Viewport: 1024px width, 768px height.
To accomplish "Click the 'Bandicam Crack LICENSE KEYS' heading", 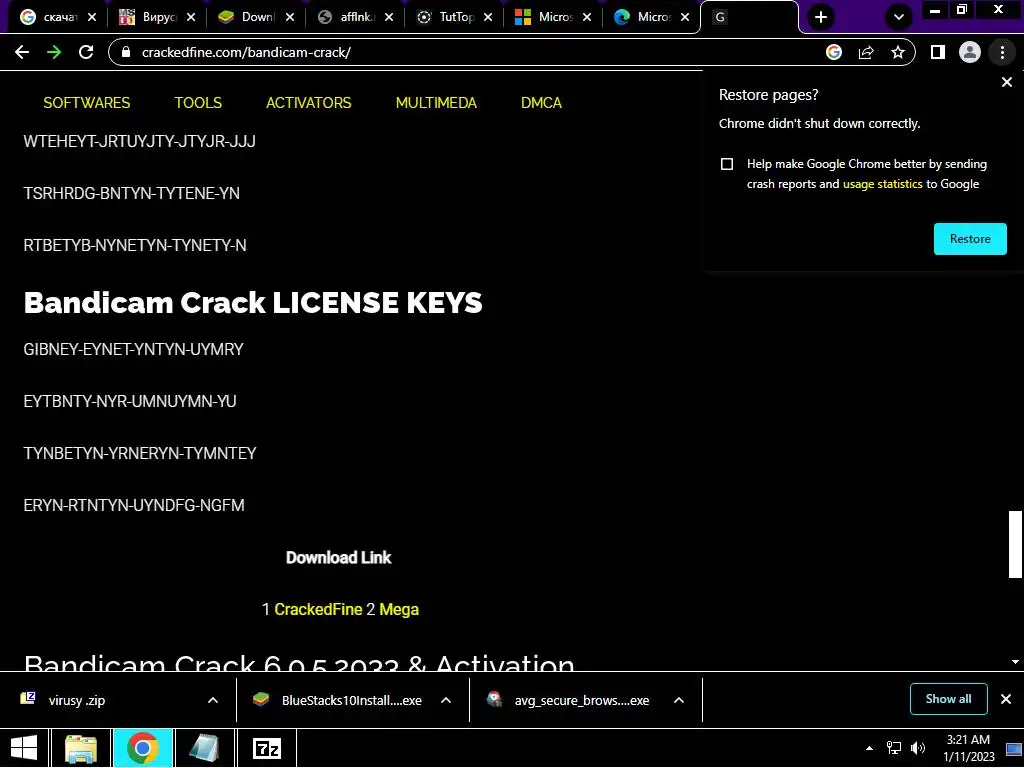I will (x=253, y=303).
